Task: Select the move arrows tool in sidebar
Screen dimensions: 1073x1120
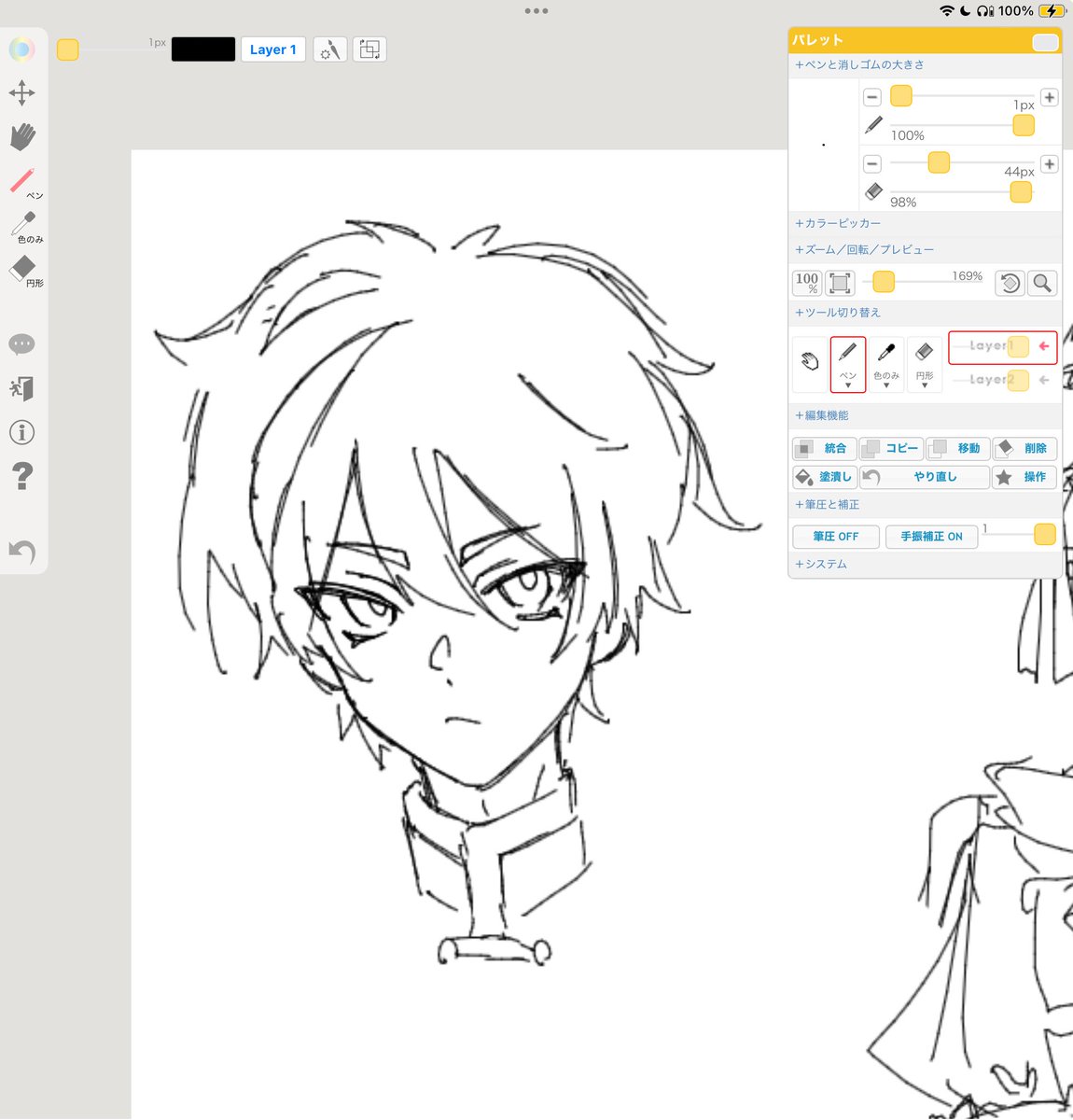Action: (x=21, y=92)
